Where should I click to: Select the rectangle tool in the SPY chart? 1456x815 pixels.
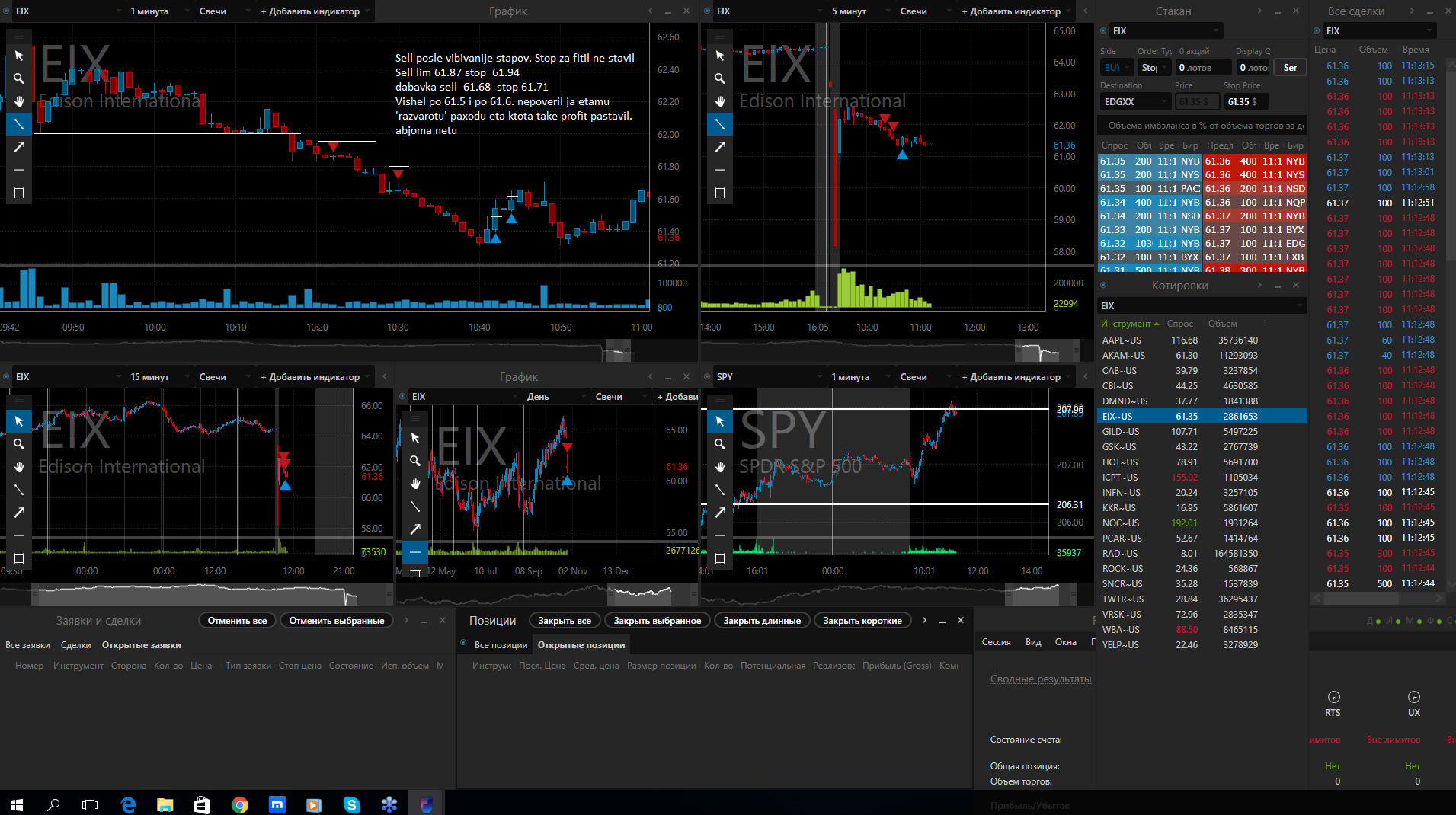pyautogui.click(x=720, y=558)
